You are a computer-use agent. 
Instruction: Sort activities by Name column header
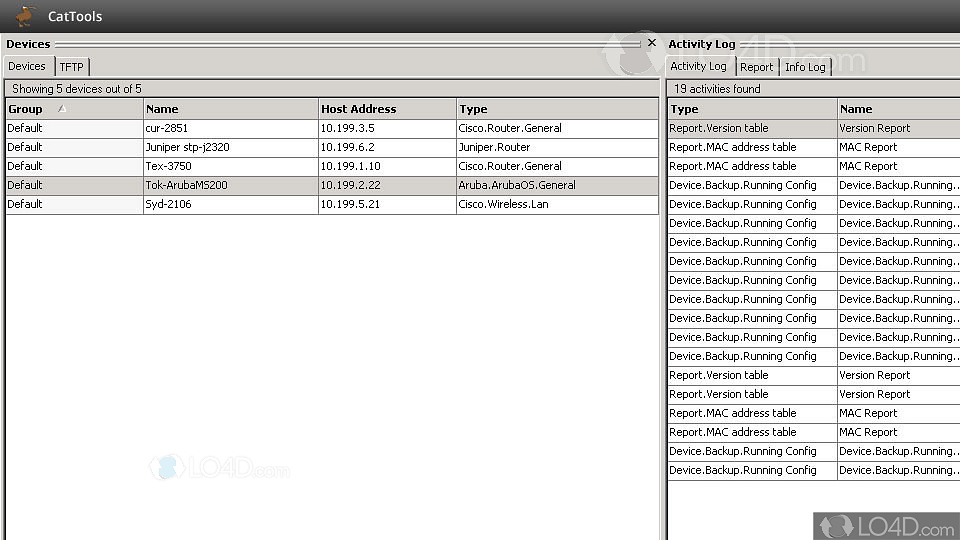(899, 109)
